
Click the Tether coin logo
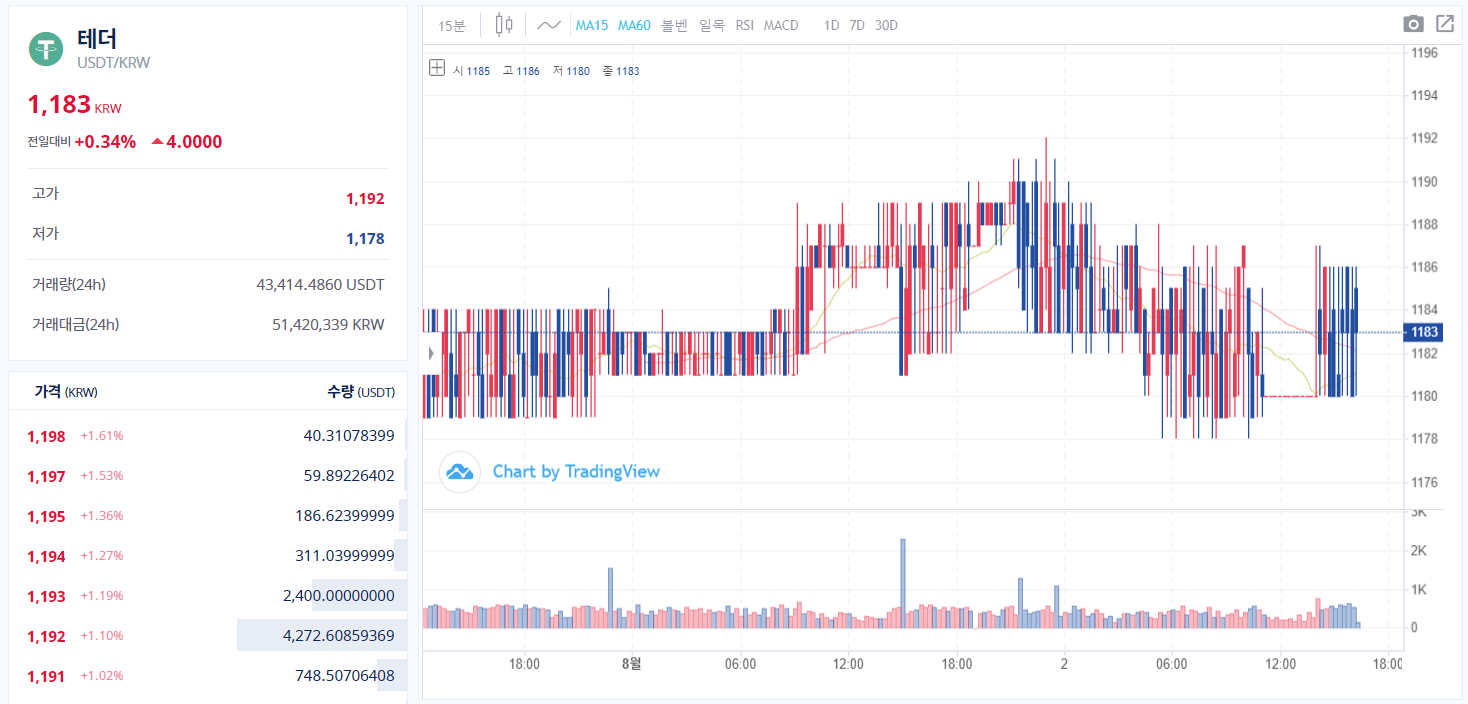44,47
